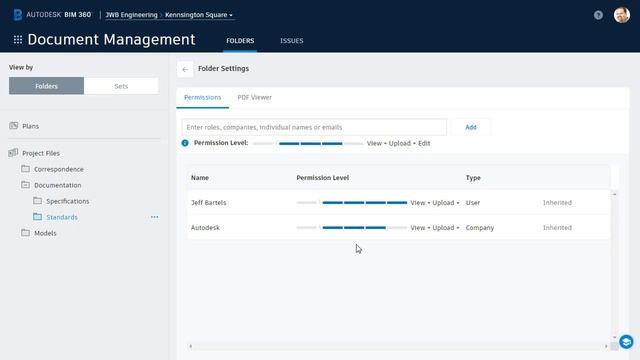Open the blue help chat widget

tap(626, 342)
